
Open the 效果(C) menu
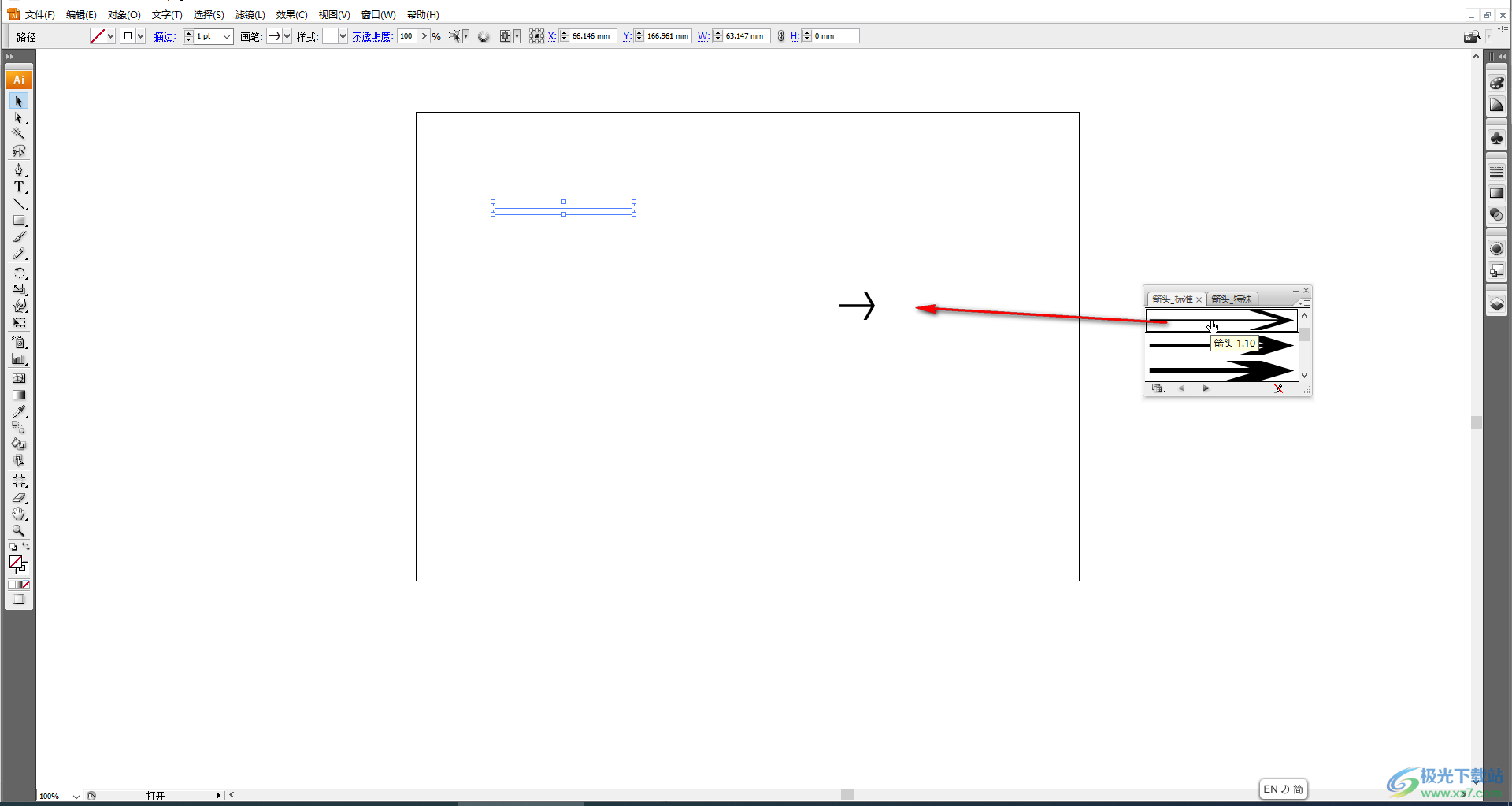291,15
